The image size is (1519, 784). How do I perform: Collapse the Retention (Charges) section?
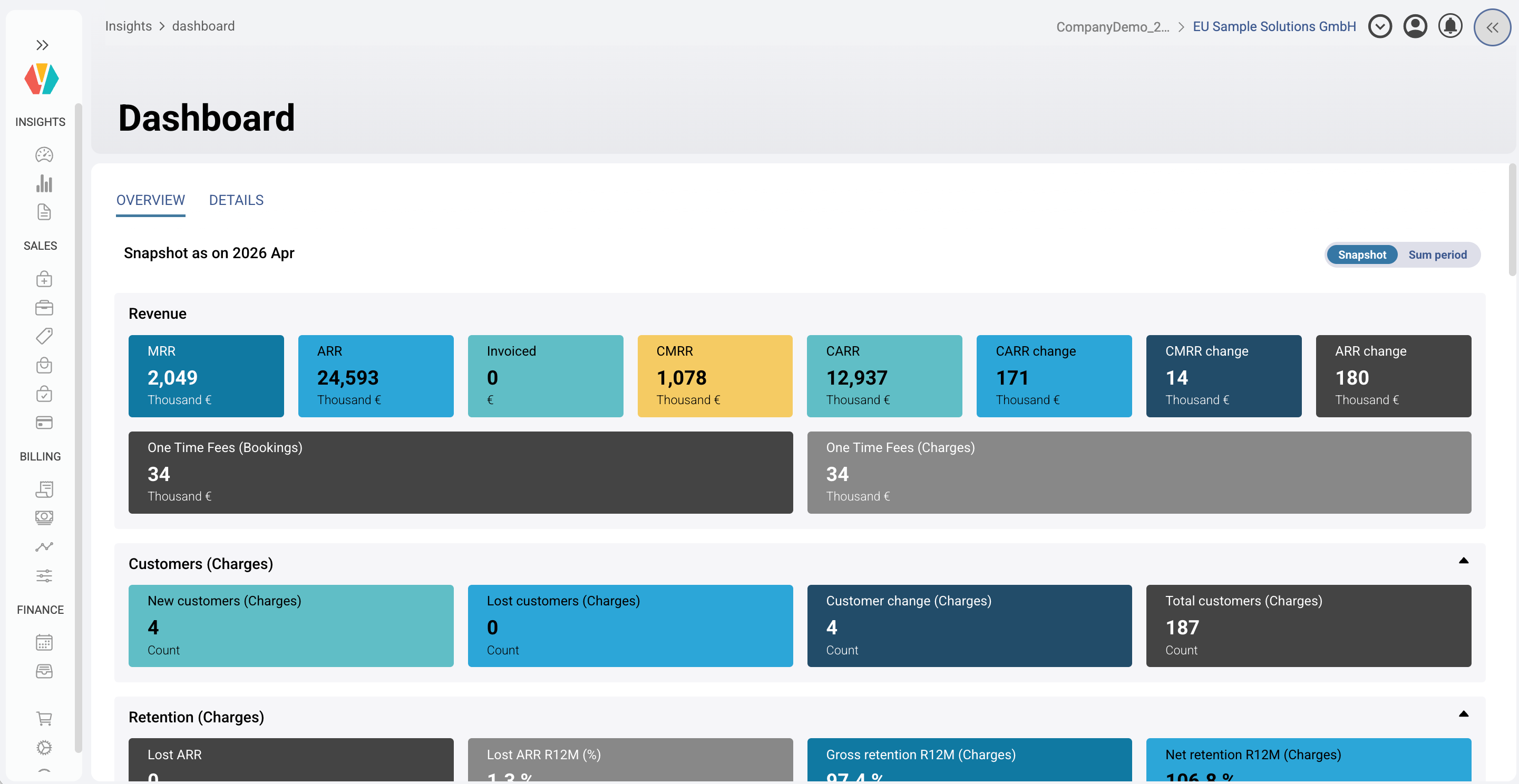tap(1464, 714)
